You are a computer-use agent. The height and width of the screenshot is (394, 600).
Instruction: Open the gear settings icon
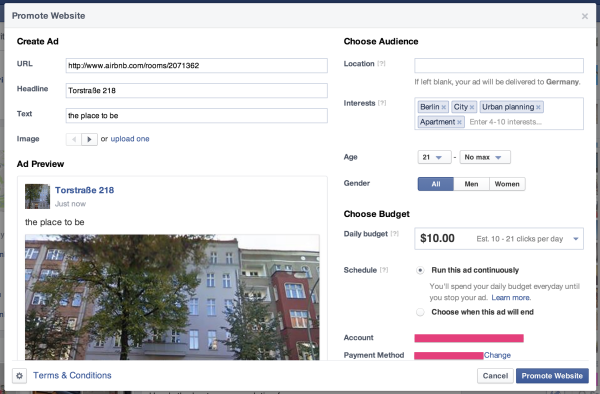coord(20,376)
